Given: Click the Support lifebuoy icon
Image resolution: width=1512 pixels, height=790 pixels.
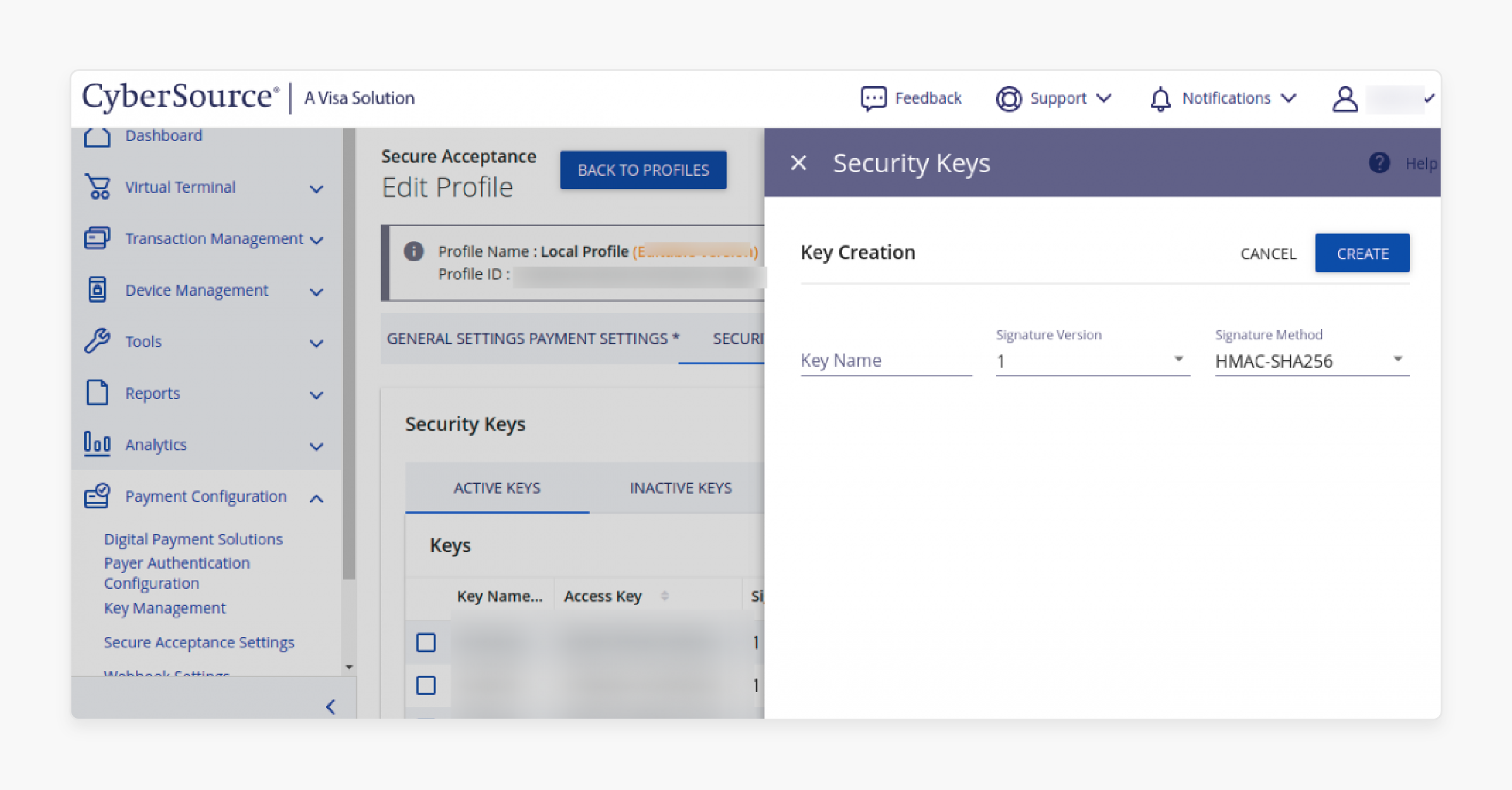Looking at the screenshot, I should point(1009,99).
